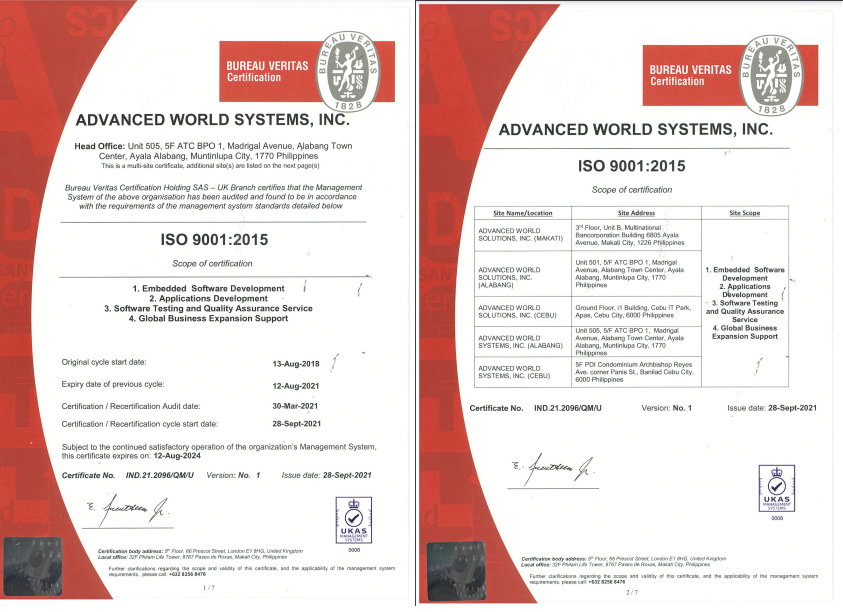This screenshot has width=843, height=612.
Task: Select 'ISO 9001:2015' heading on page 2/7
Action: (x=632, y=166)
